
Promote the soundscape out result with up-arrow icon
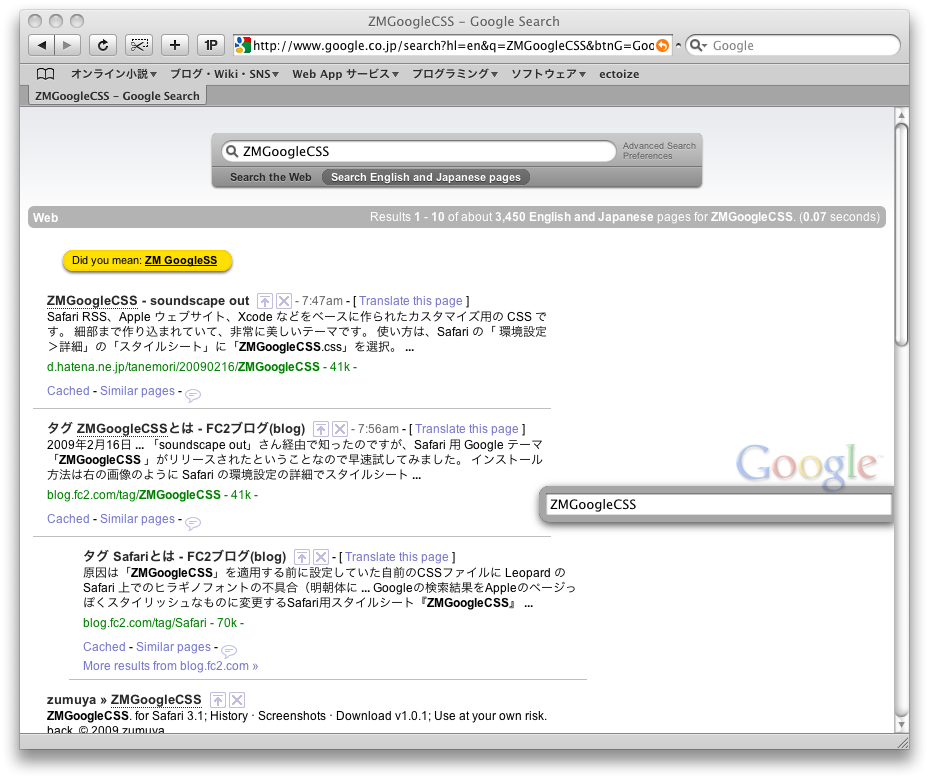(265, 301)
